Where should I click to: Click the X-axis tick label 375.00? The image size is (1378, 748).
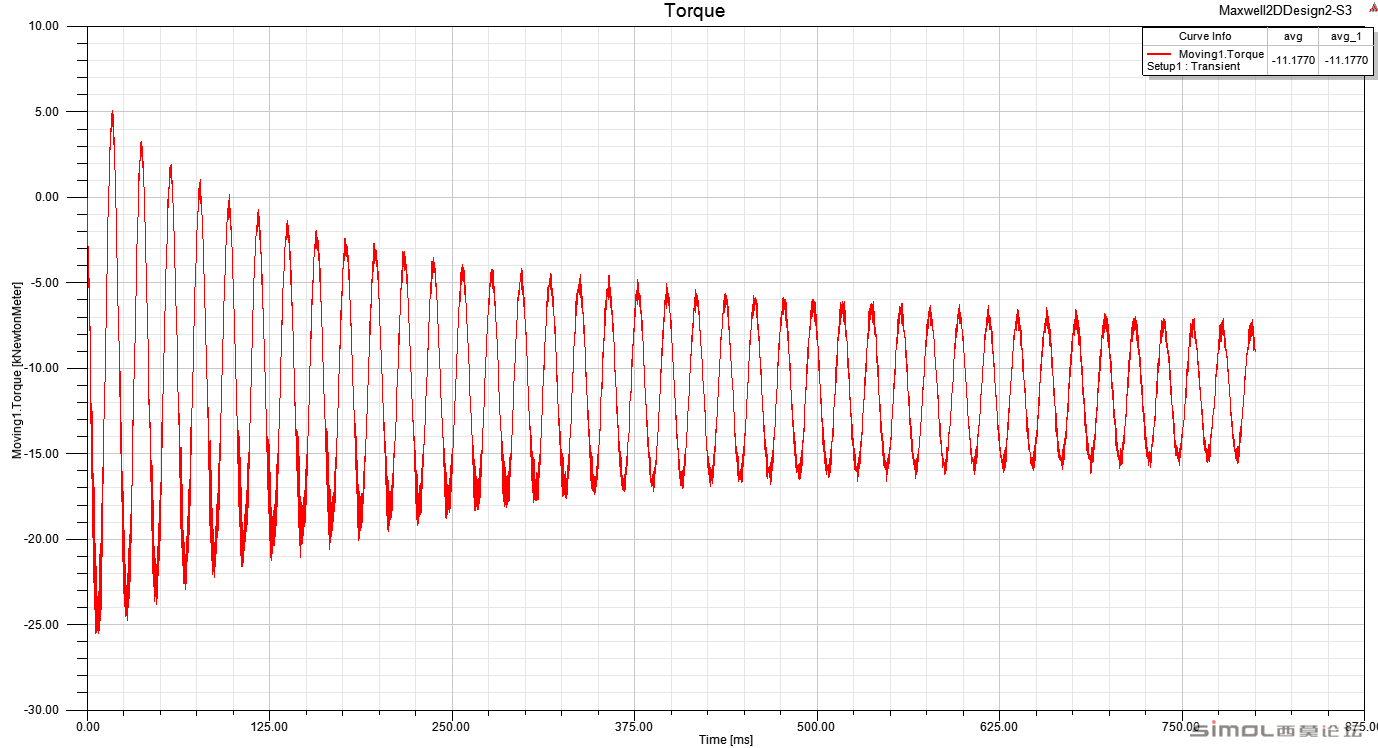click(634, 726)
